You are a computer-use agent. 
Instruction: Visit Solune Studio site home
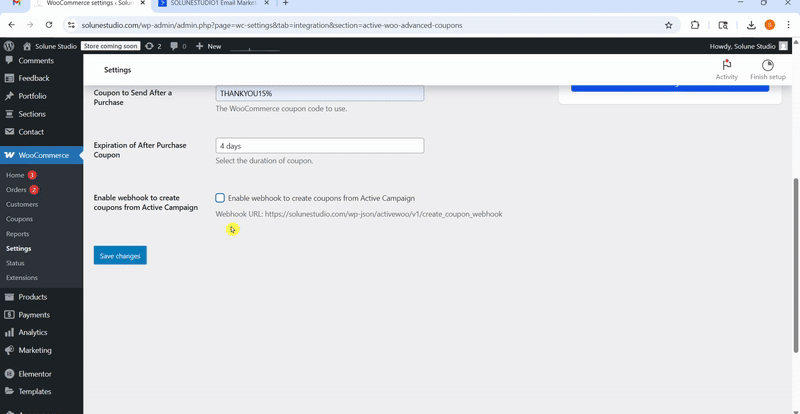[x=50, y=46]
